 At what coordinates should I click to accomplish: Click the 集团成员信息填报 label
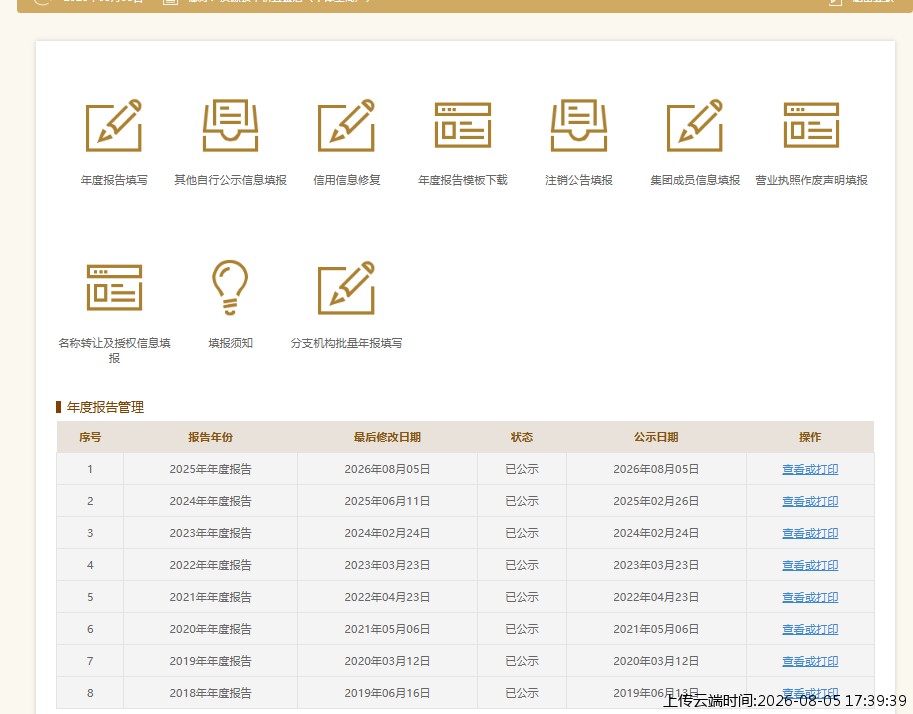coord(695,180)
